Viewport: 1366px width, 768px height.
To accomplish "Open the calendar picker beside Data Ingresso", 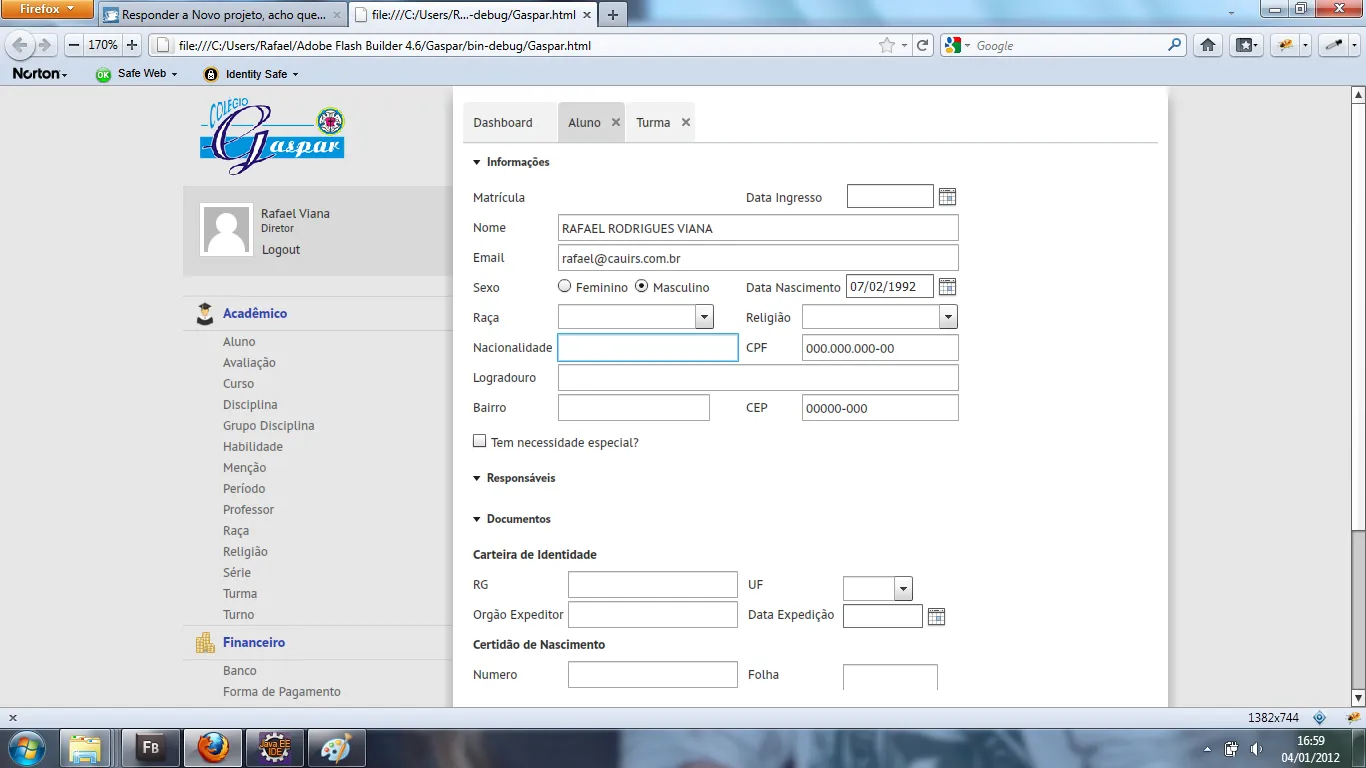I will tap(947, 197).
